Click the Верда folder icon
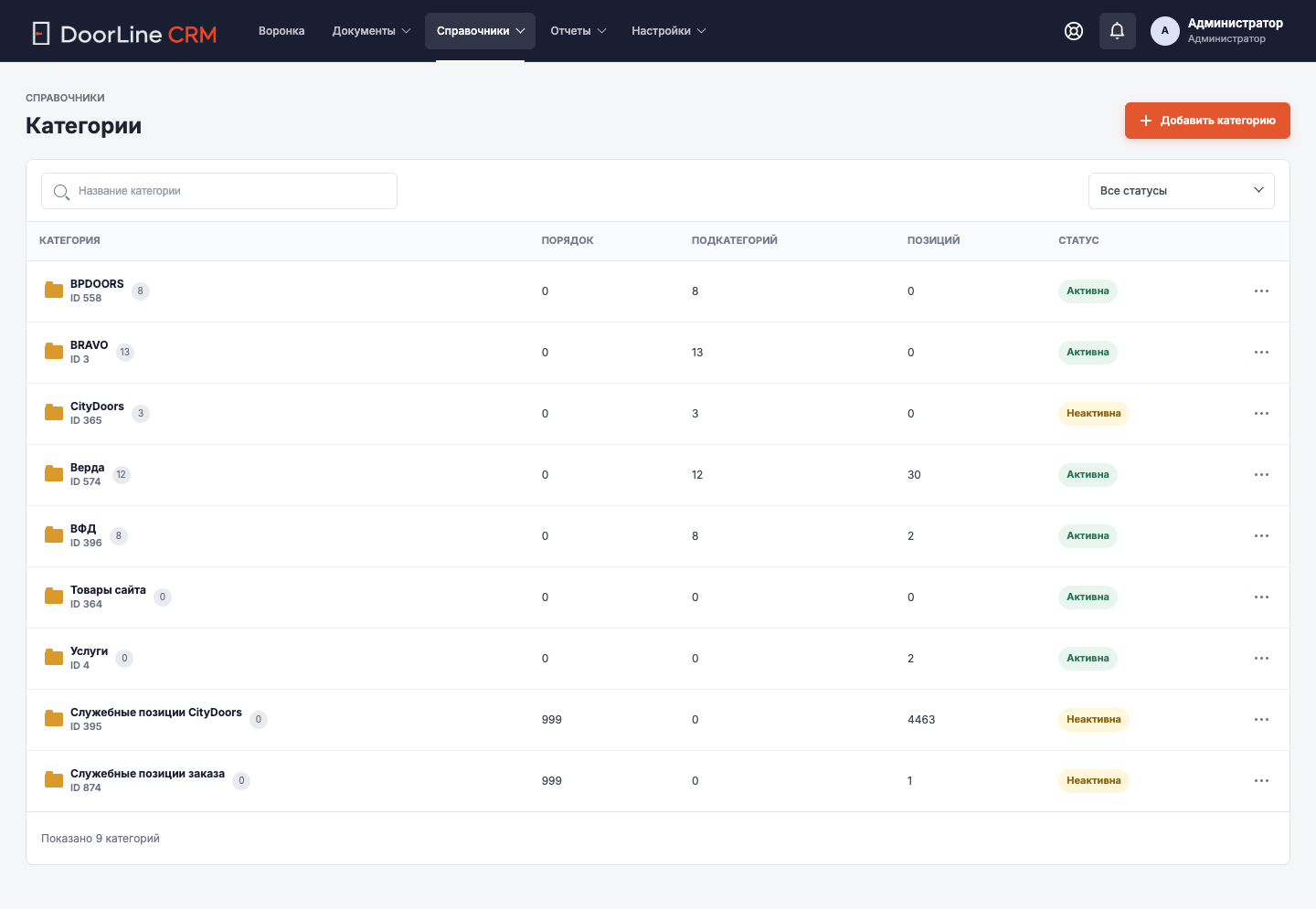 click(54, 474)
